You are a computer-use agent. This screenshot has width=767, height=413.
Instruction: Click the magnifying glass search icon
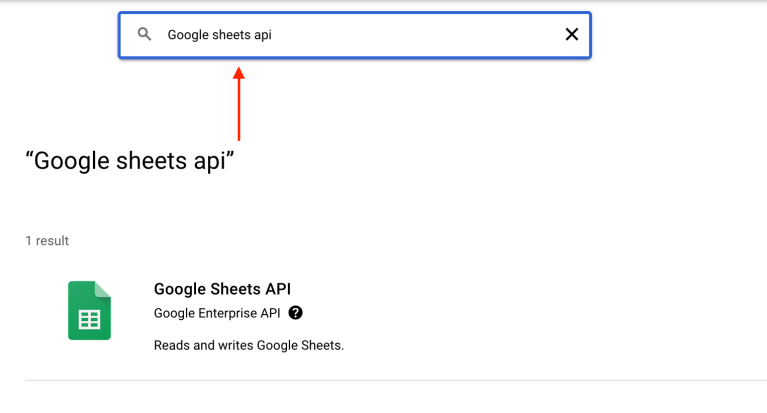click(x=145, y=34)
